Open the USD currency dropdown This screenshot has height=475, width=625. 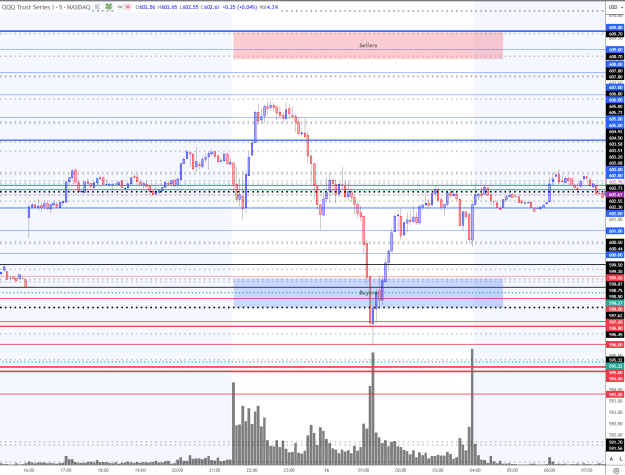pos(613,7)
